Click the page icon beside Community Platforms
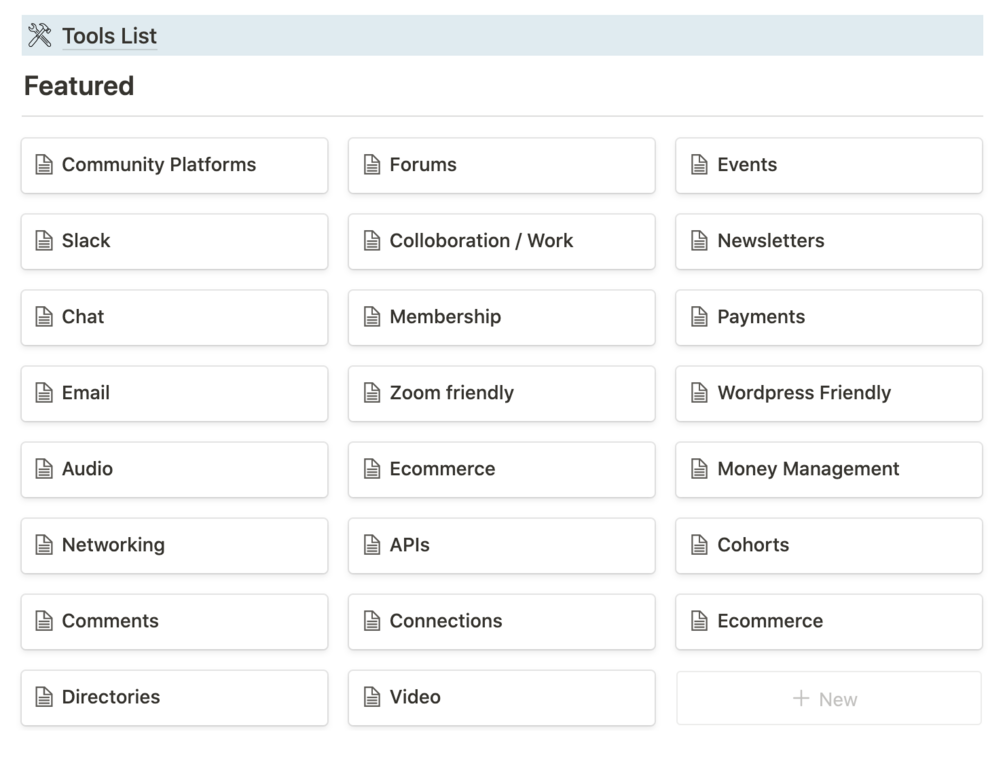1005x770 pixels. tap(44, 165)
